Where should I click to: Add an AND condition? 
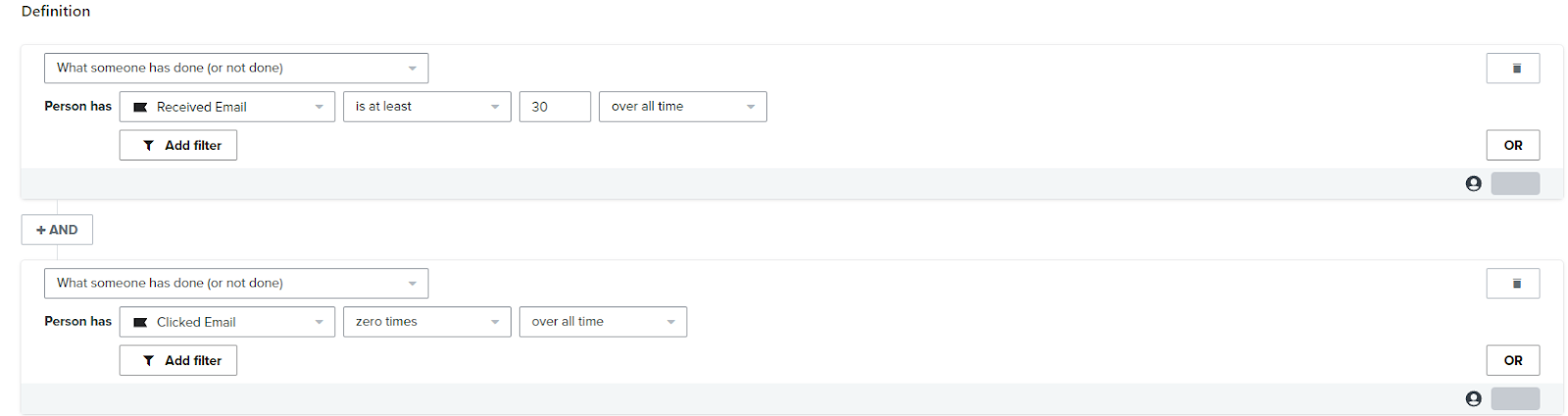tap(57, 230)
